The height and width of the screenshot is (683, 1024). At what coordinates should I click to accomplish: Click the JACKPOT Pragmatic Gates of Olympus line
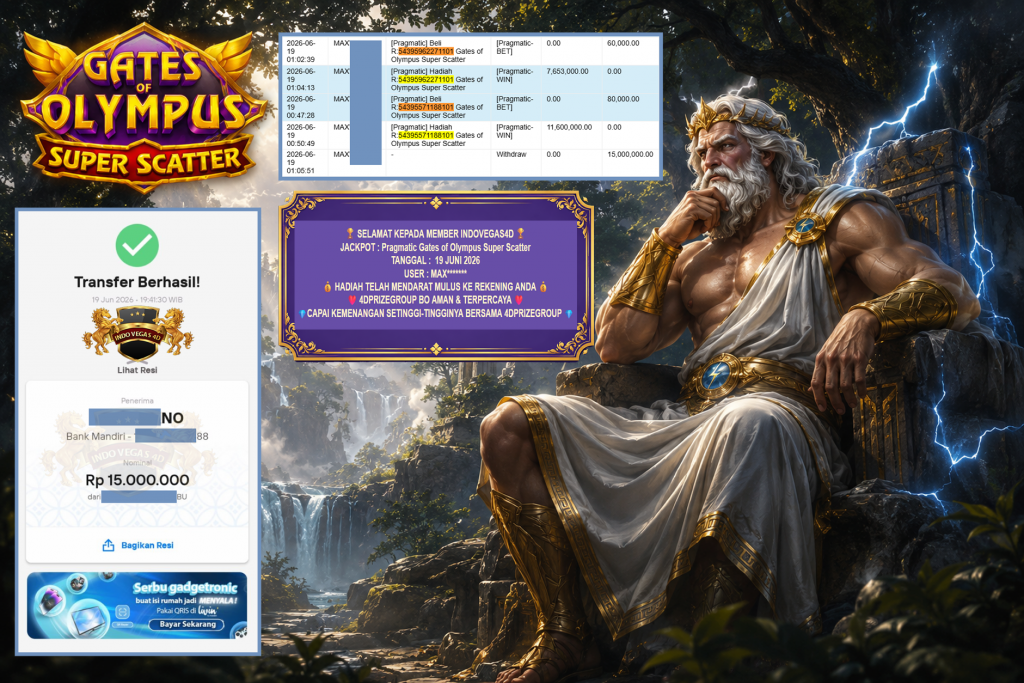point(436,247)
